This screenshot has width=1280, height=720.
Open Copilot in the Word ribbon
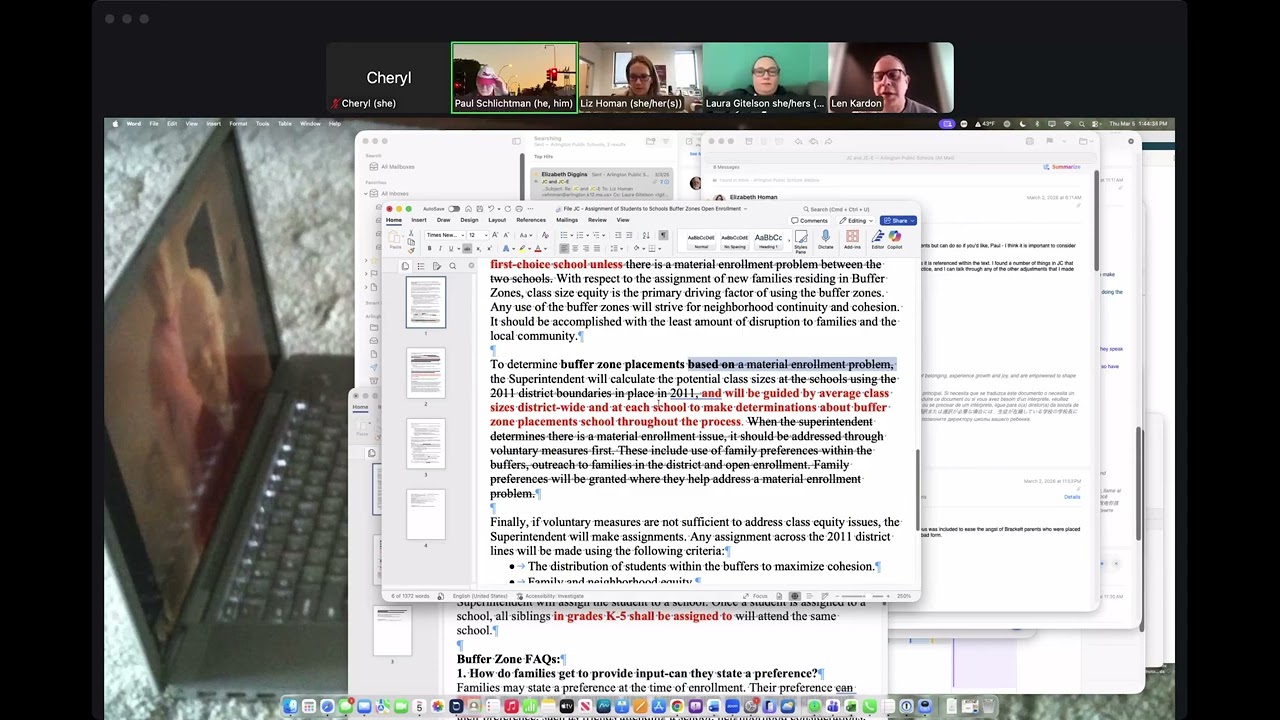(x=895, y=241)
